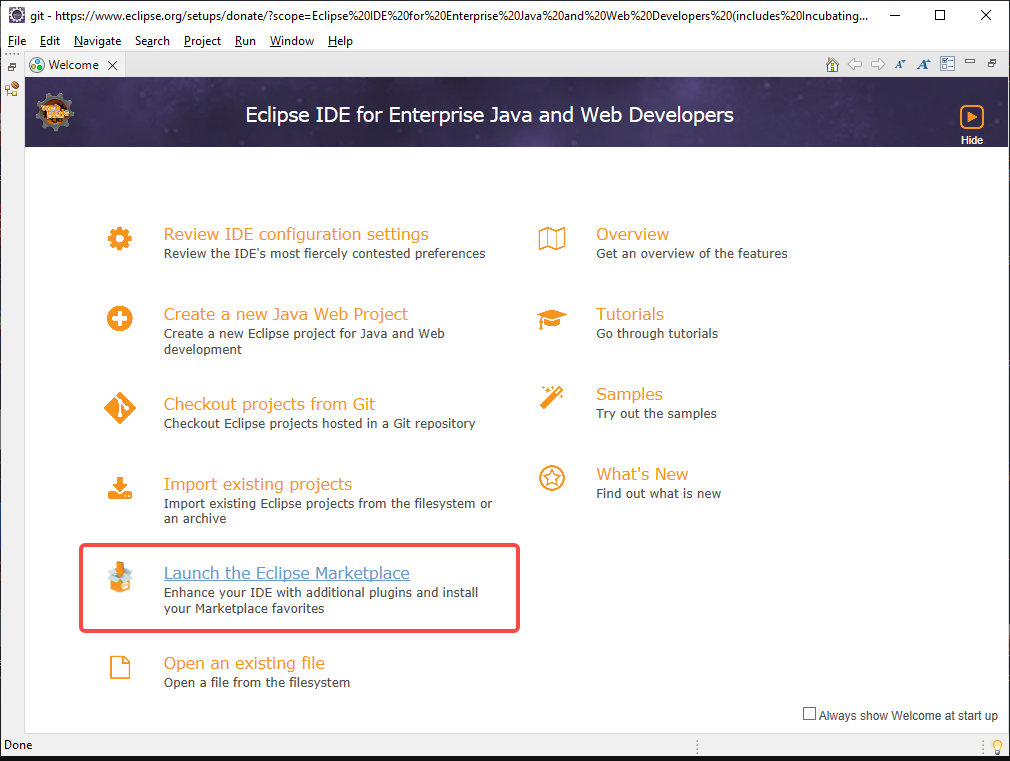This screenshot has width=1010, height=761.
Task: Click the restore icon in the left trim bar
Action: pyautogui.click(x=12, y=66)
